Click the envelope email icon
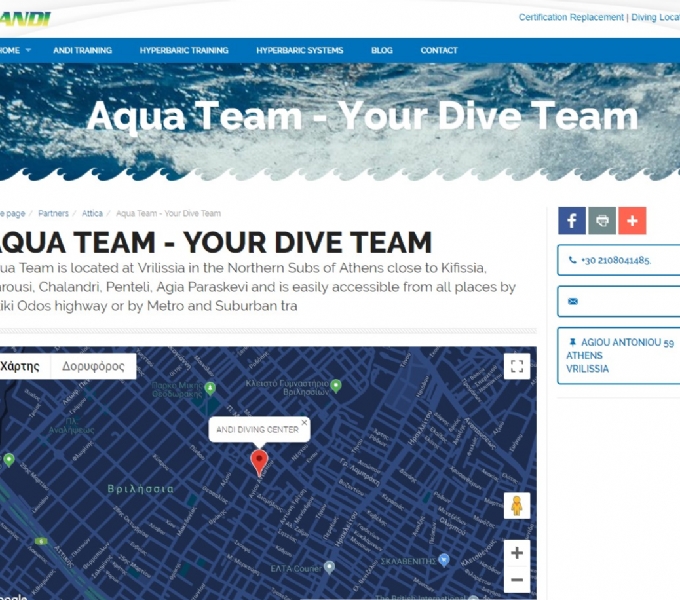Image resolution: width=680 pixels, height=600 pixels. (572, 301)
